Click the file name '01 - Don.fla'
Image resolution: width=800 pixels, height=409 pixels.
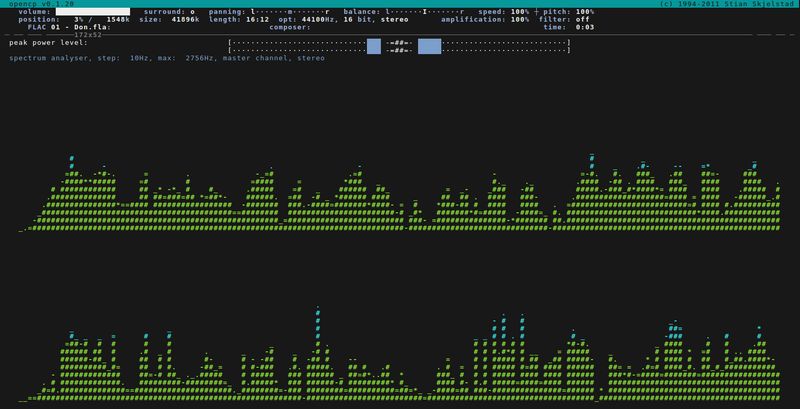(x=81, y=28)
